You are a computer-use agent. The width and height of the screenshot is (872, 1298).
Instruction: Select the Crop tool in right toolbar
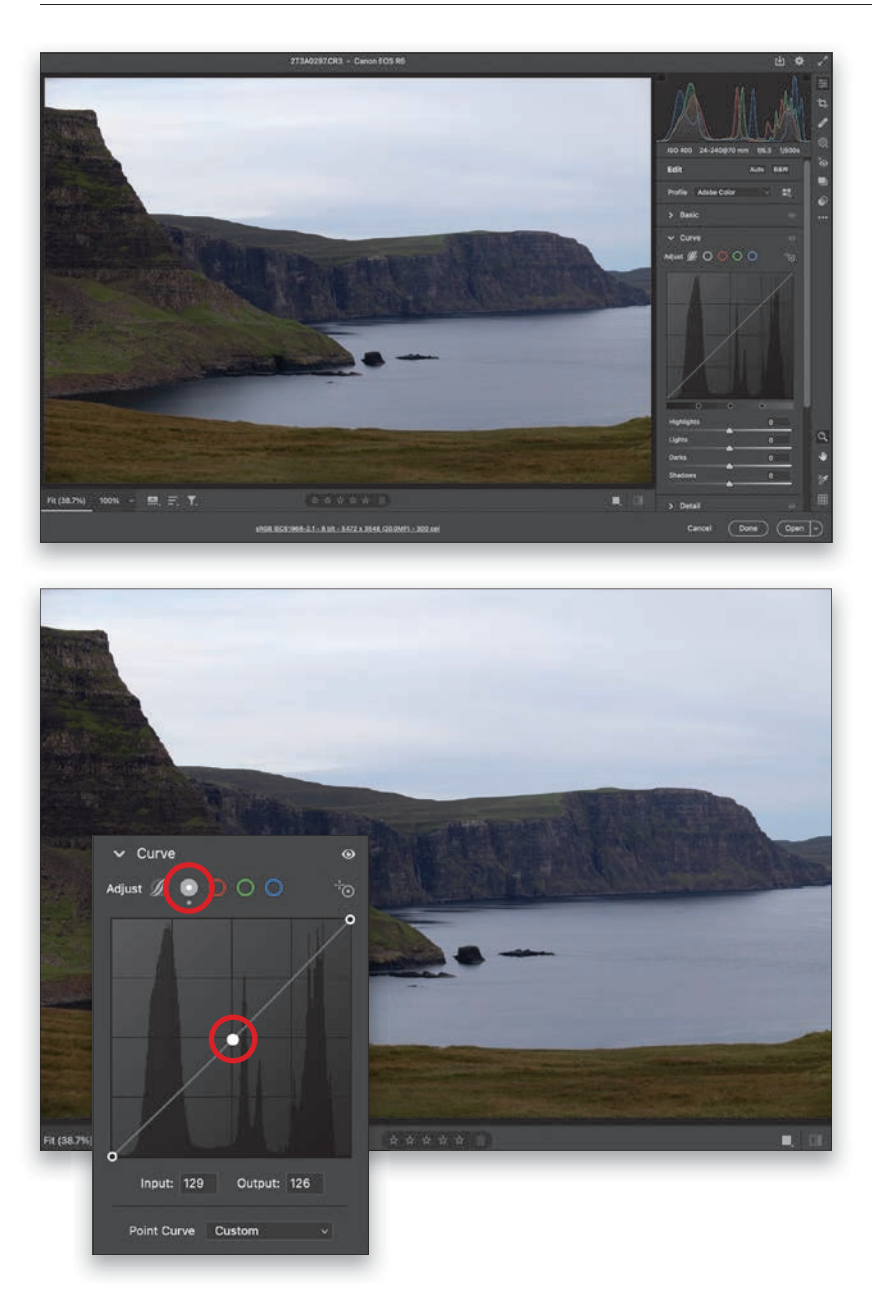[x=823, y=103]
